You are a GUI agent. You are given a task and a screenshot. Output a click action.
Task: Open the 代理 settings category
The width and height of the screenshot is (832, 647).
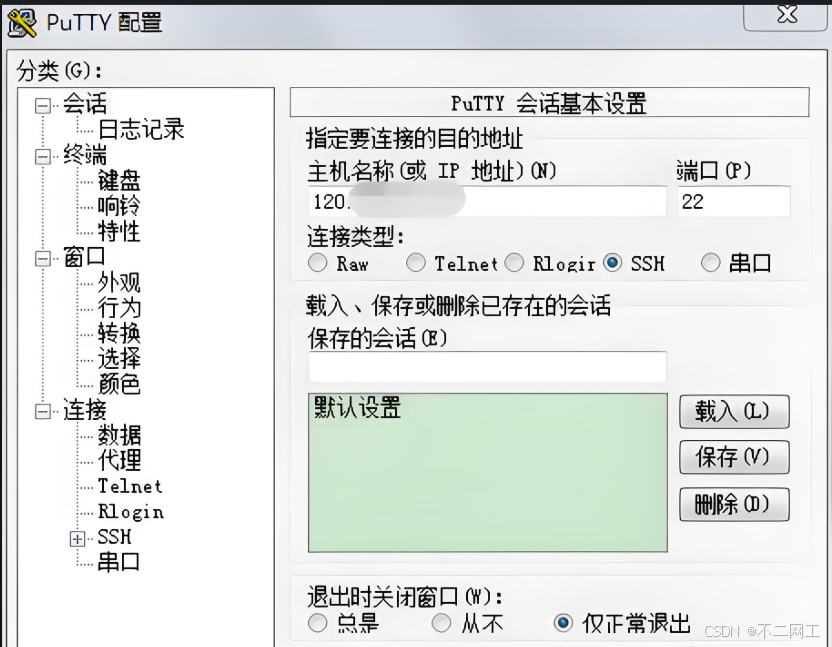(x=119, y=460)
